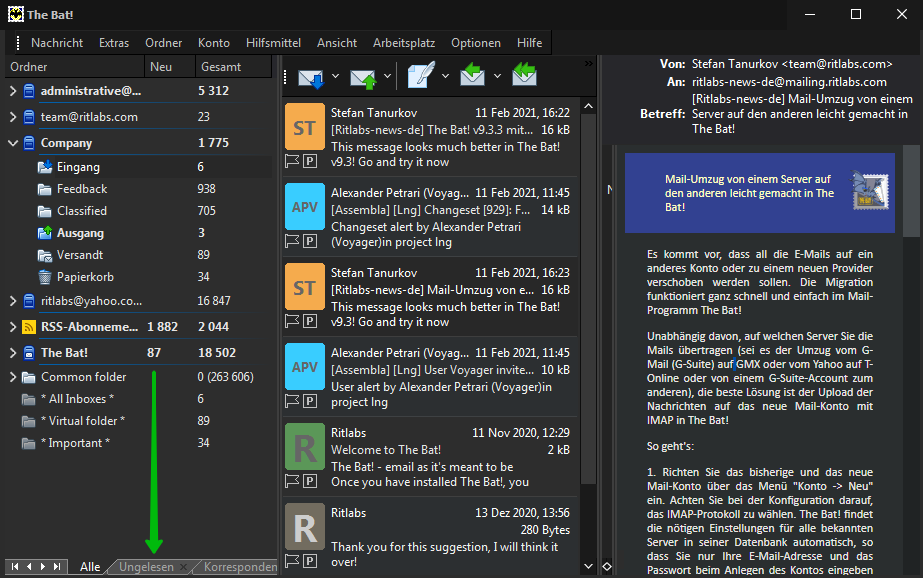Click green R avatar of Welcome message
The height and width of the screenshot is (578, 923).
click(305, 447)
